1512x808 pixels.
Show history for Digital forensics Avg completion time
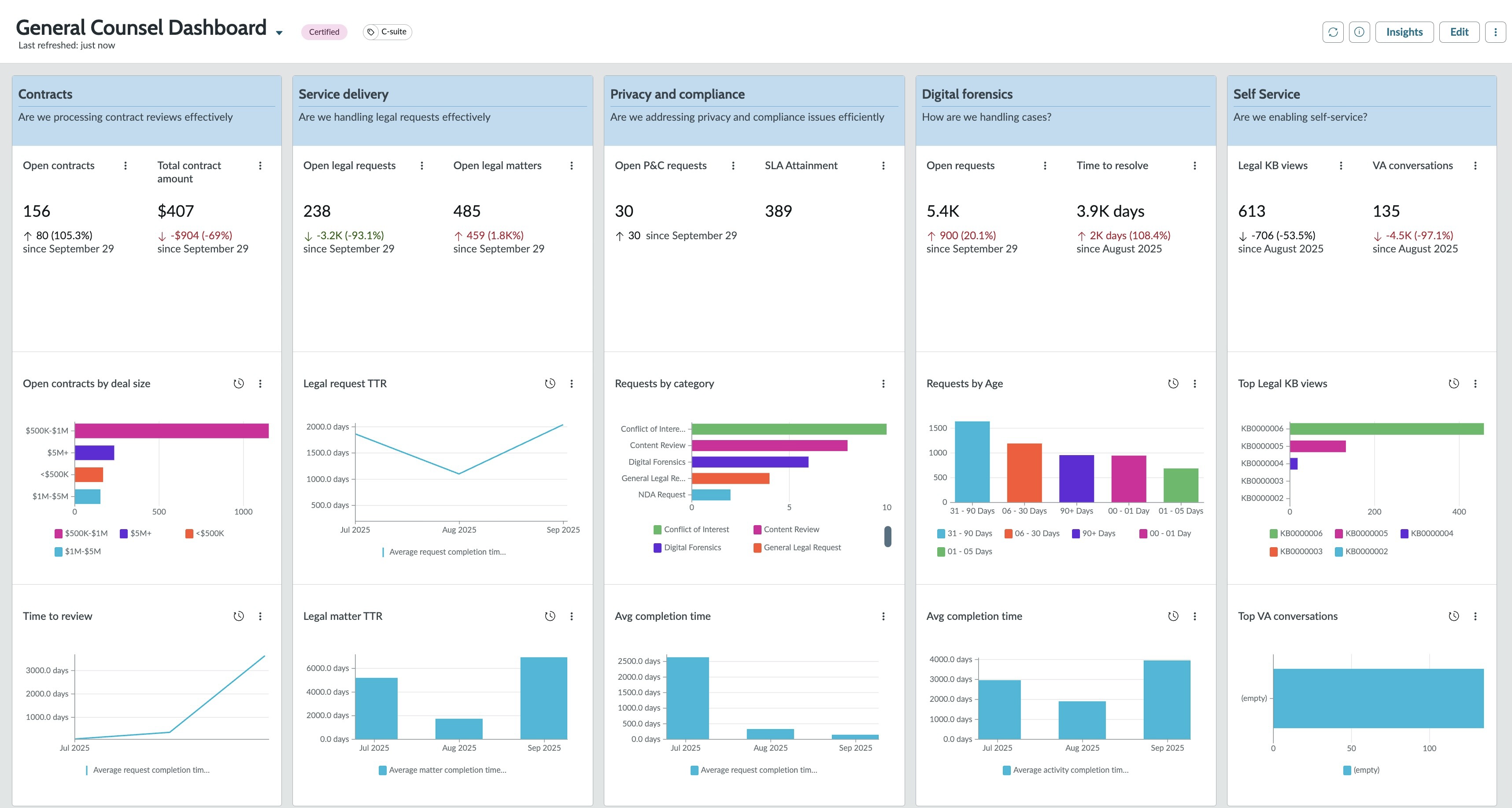[x=1173, y=616]
